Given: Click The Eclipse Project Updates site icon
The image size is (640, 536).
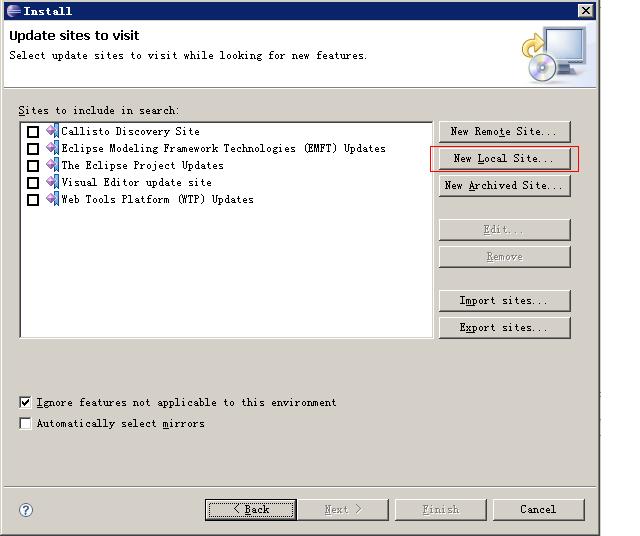Looking at the screenshot, I should [x=53, y=165].
